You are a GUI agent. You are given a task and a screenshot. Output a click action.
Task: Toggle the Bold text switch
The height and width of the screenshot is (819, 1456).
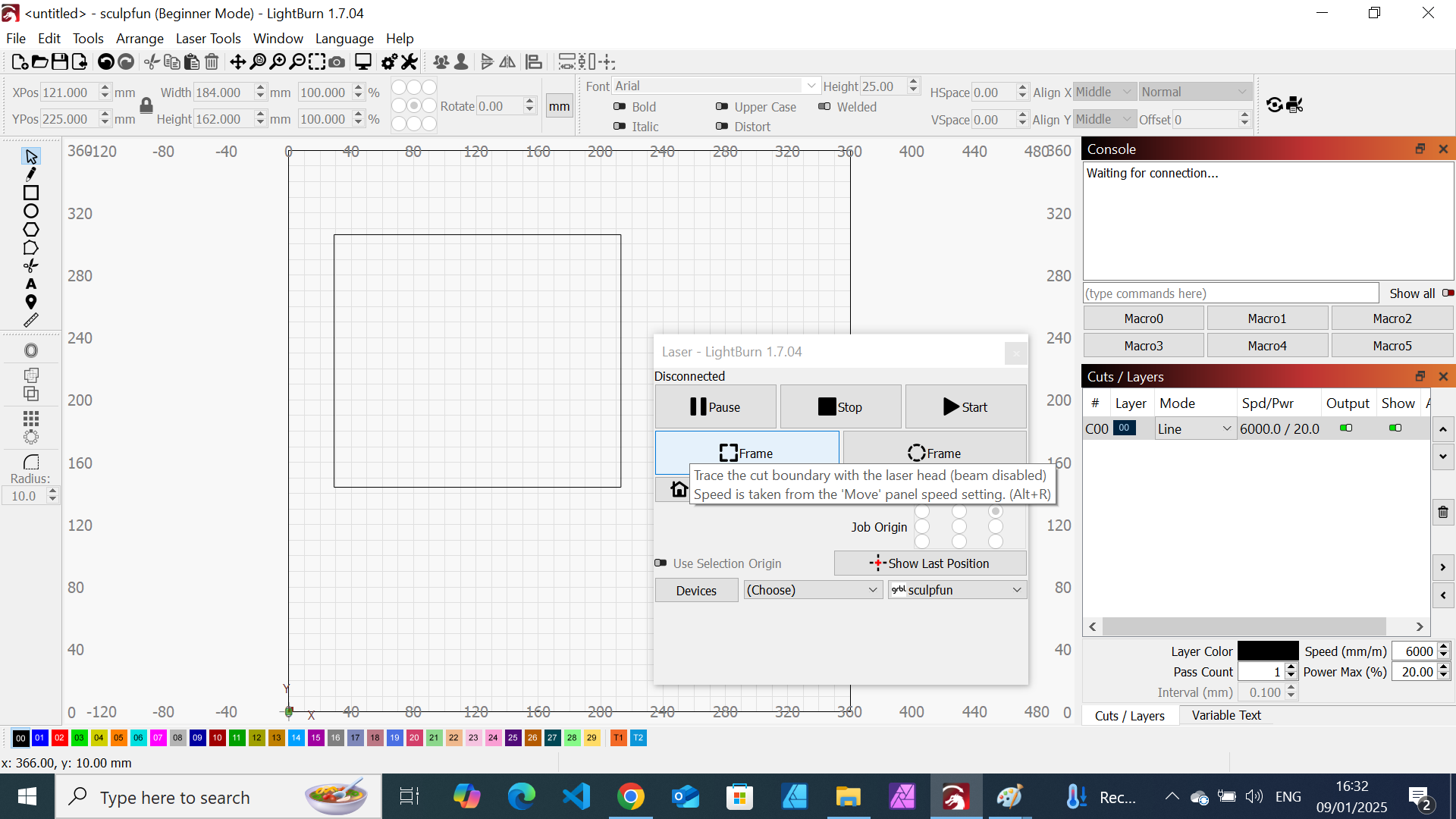point(620,107)
